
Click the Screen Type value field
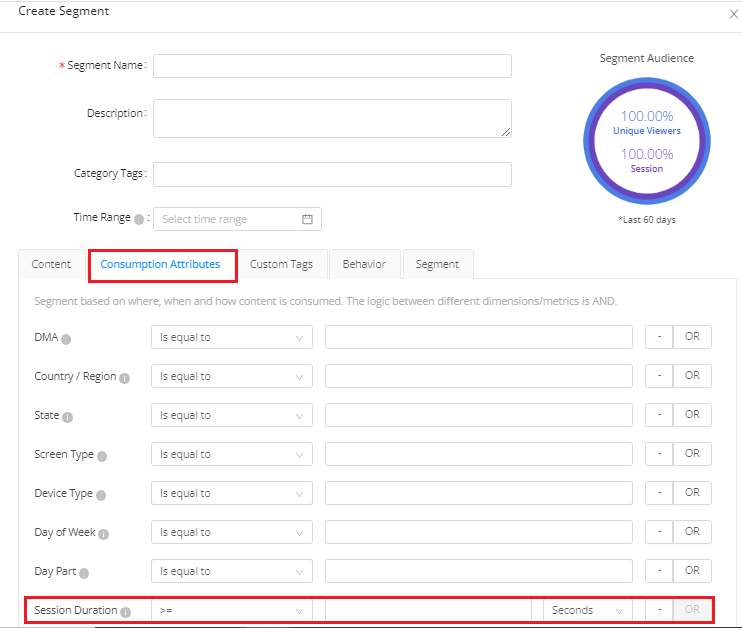tap(479, 454)
